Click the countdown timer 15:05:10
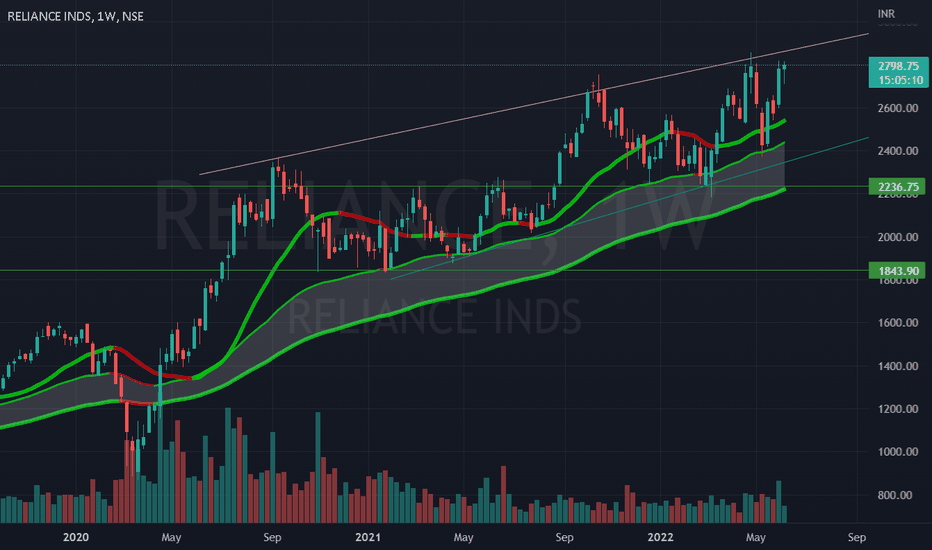 [x=900, y=80]
